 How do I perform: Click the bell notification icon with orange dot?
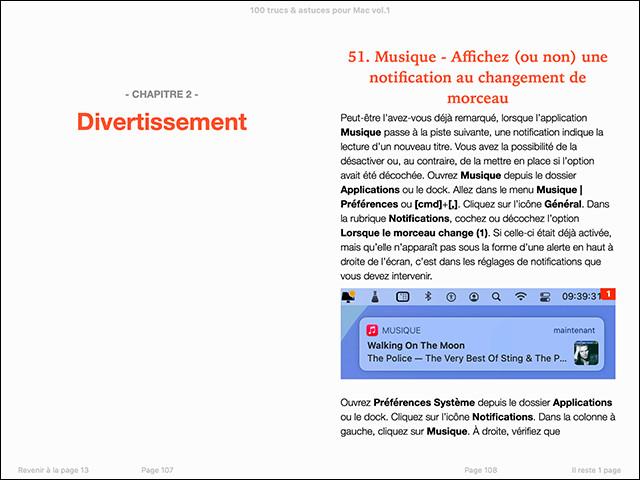pyautogui.click(x=349, y=297)
